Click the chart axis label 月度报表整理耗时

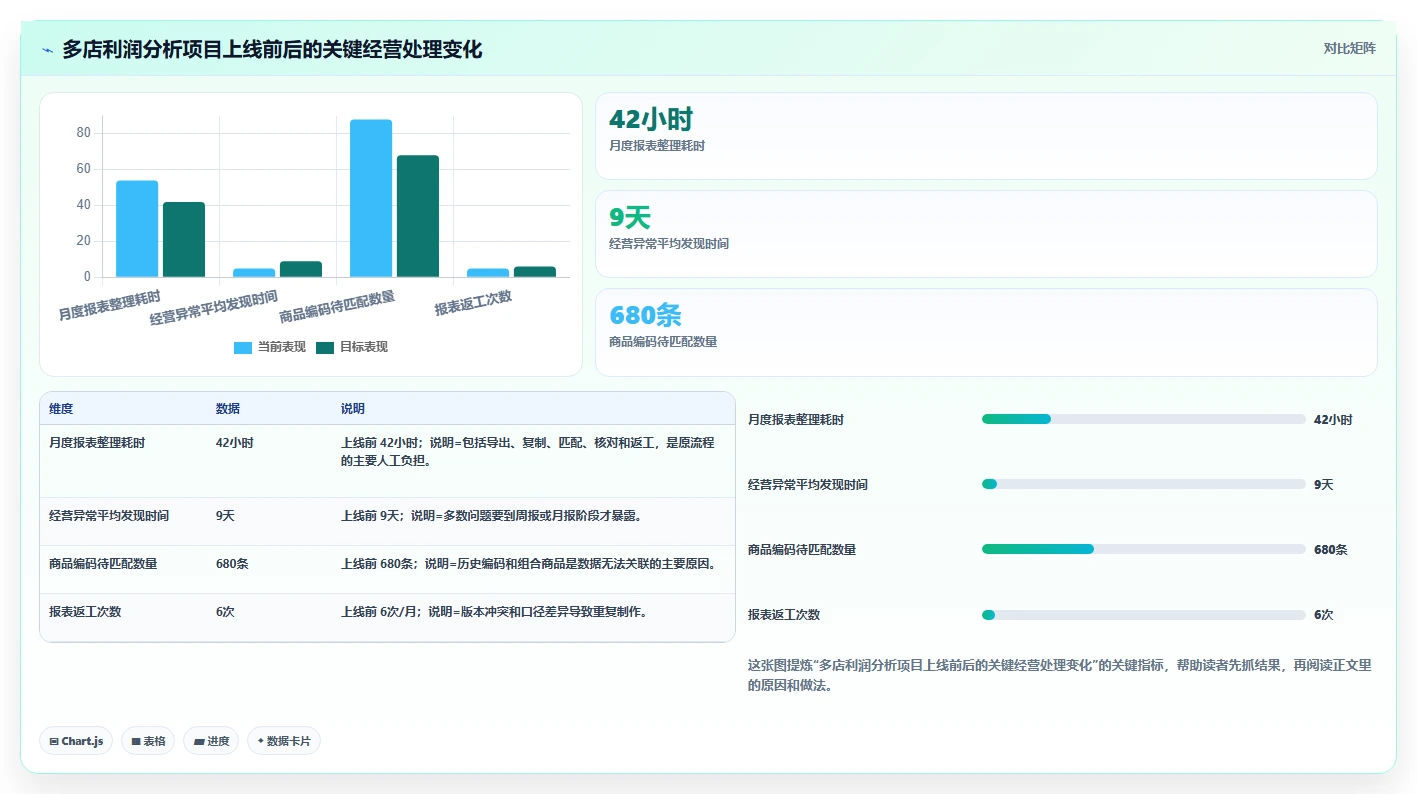[109, 305]
